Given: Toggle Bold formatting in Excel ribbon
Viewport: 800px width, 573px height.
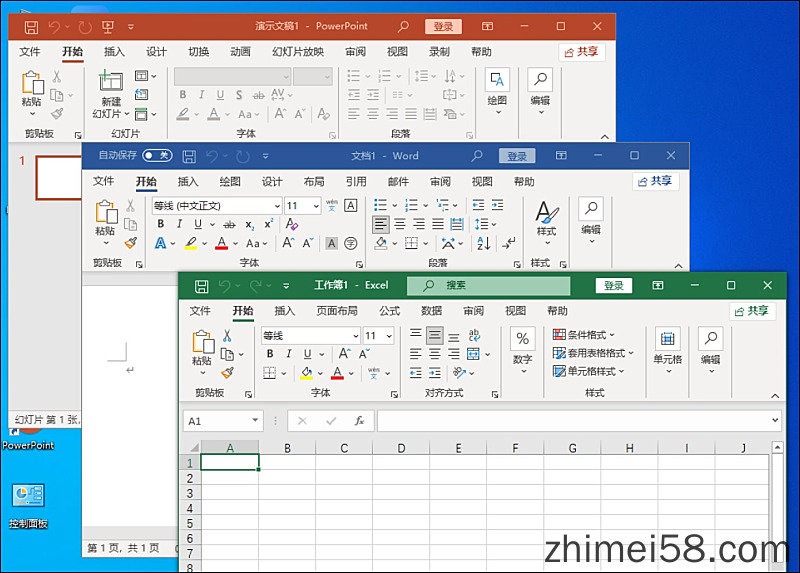Looking at the screenshot, I should click(270, 354).
